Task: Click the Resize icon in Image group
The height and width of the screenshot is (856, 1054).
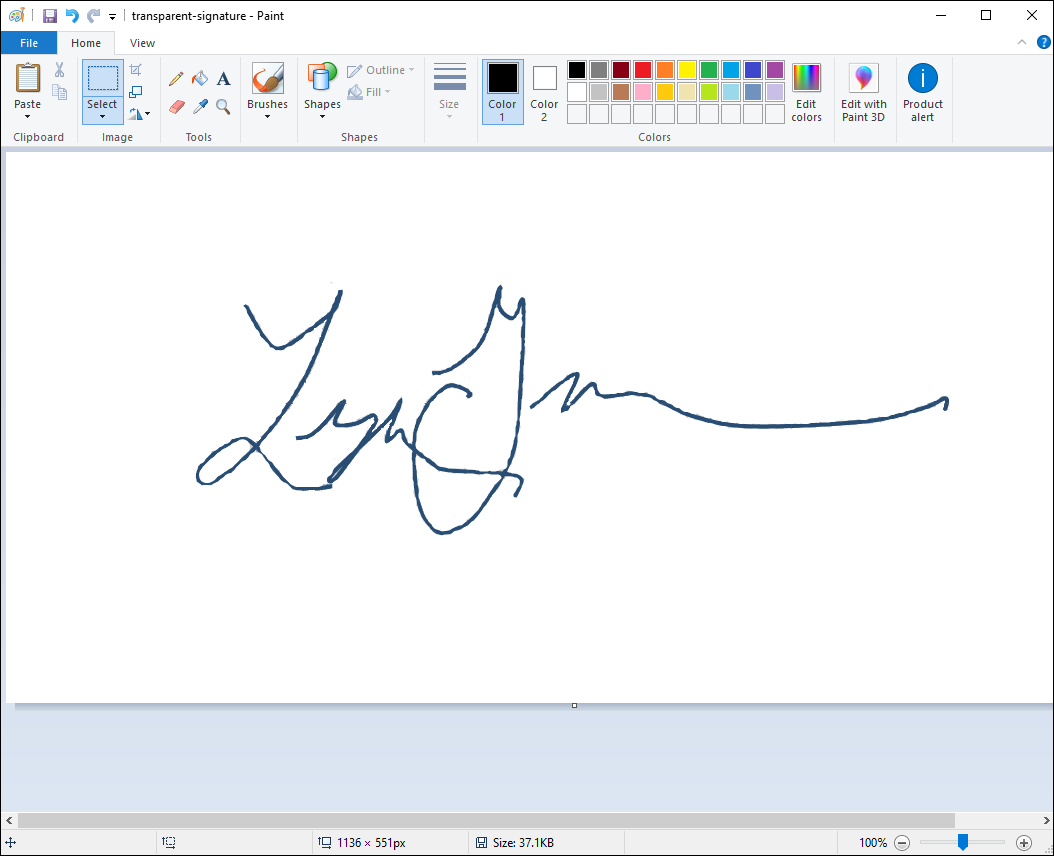Action: pos(136,91)
